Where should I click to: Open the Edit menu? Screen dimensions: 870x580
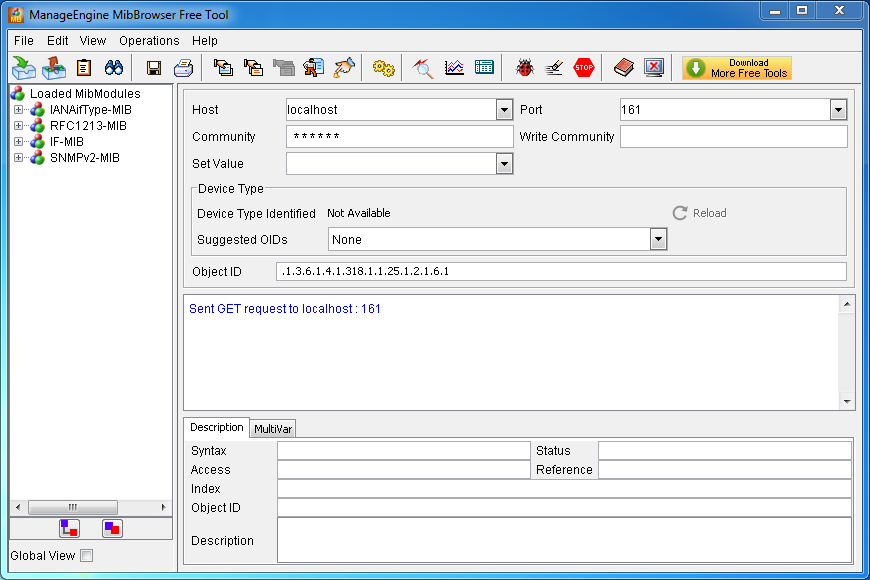pyautogui.click(x=58, y=41)
